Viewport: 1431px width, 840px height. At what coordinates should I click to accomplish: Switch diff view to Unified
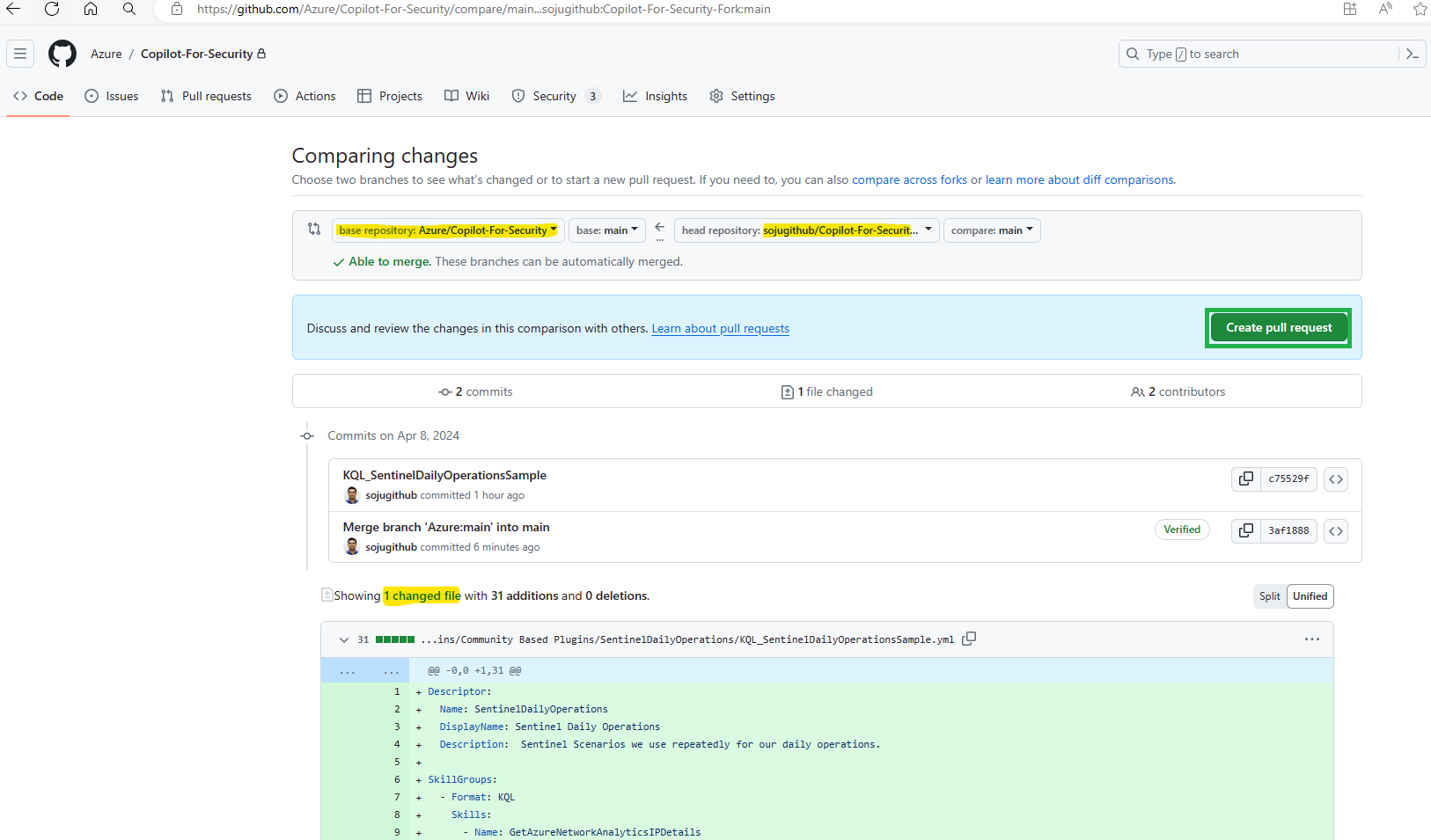(1310, 596)
